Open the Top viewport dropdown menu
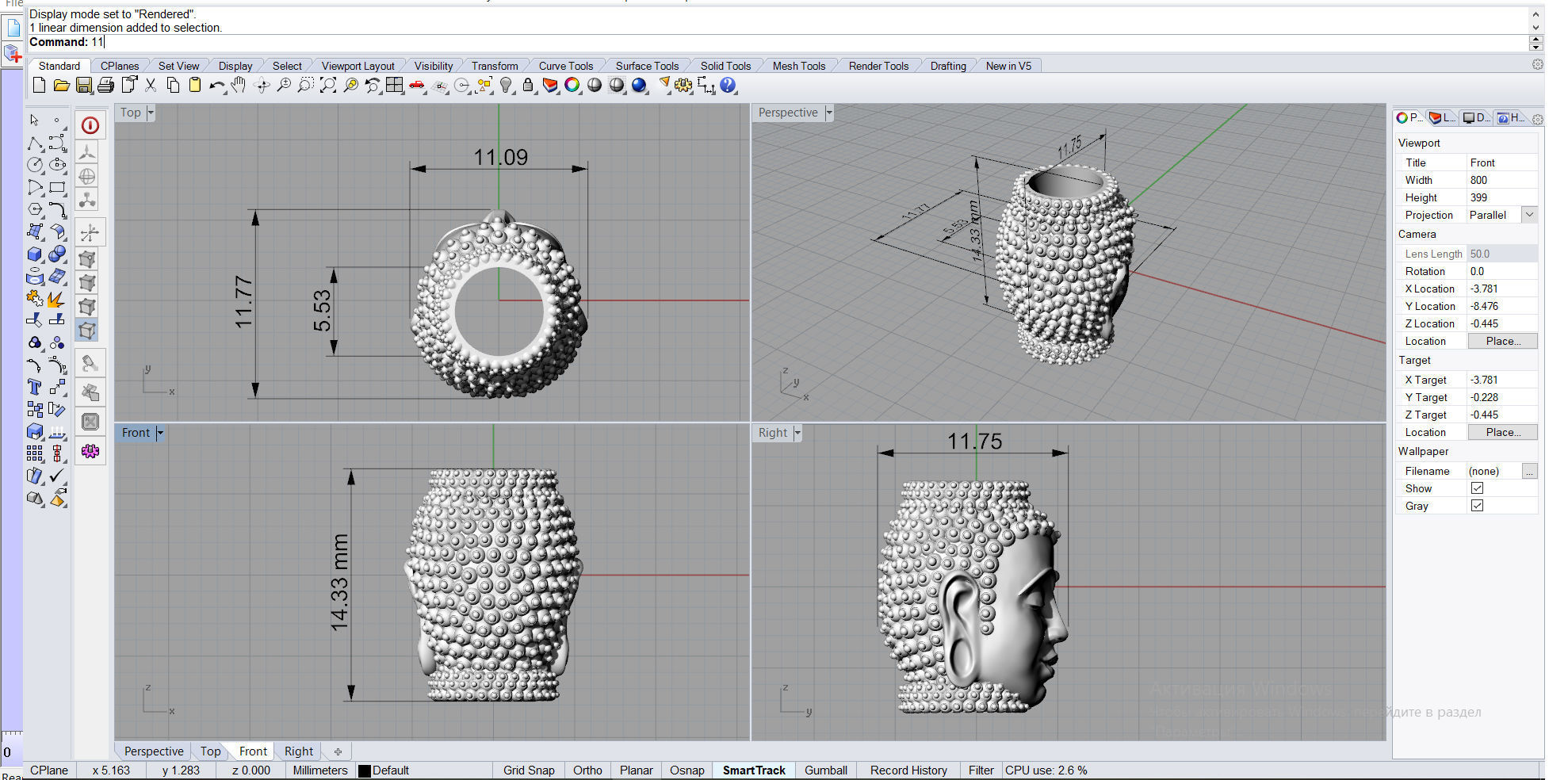 pos(151,113)
